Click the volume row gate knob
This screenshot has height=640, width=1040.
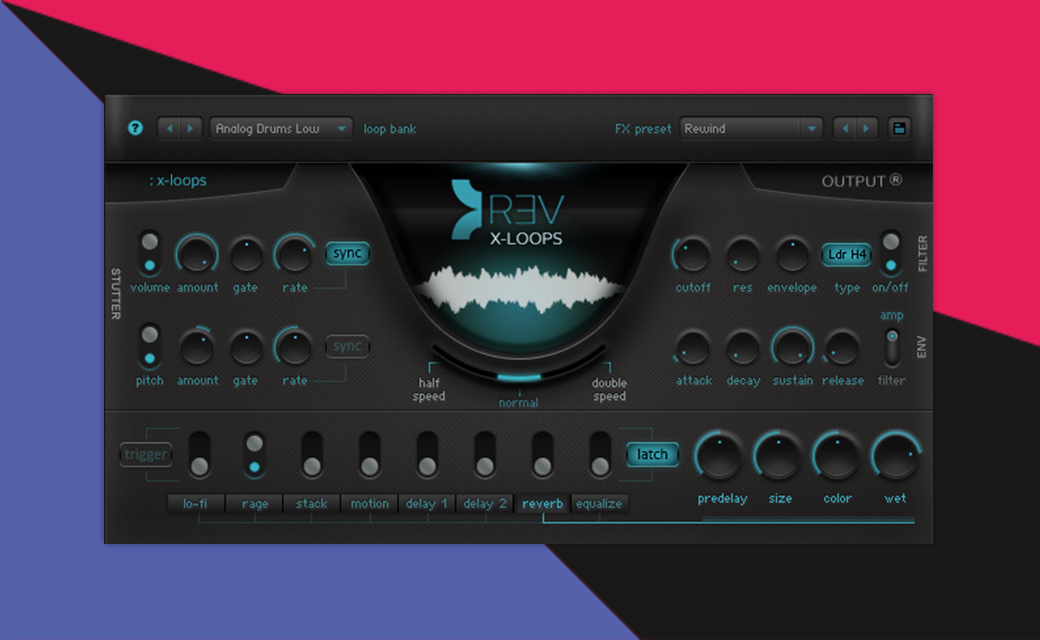[x=245, y=255]
